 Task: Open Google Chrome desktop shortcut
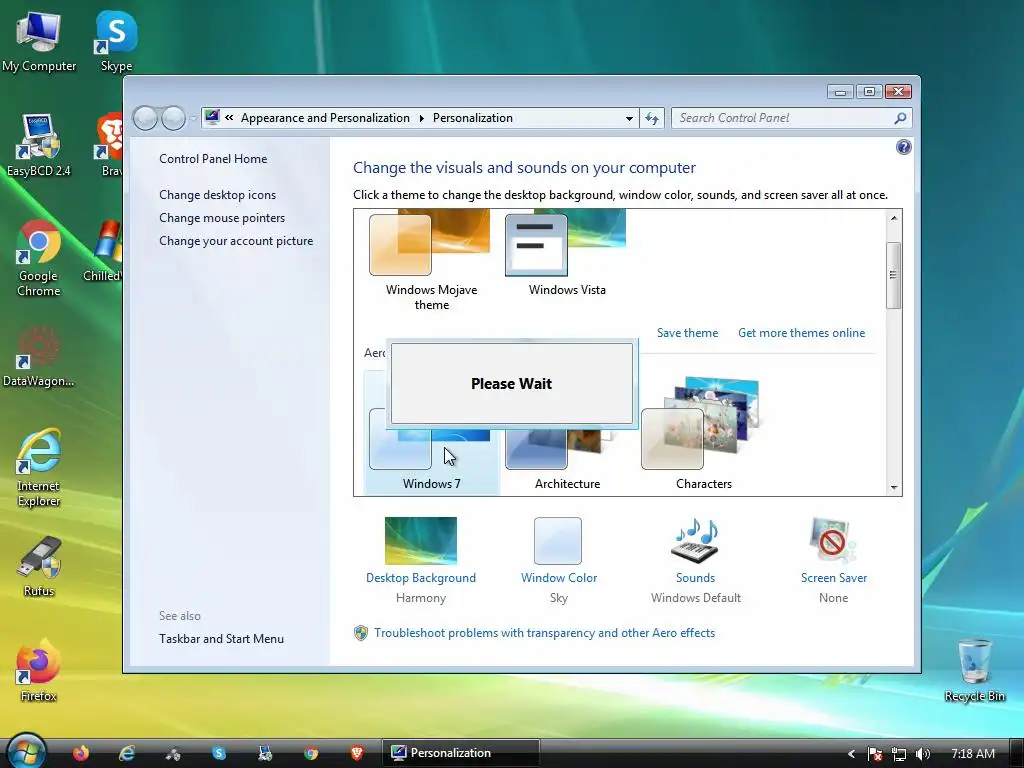(x=39, y=258)
